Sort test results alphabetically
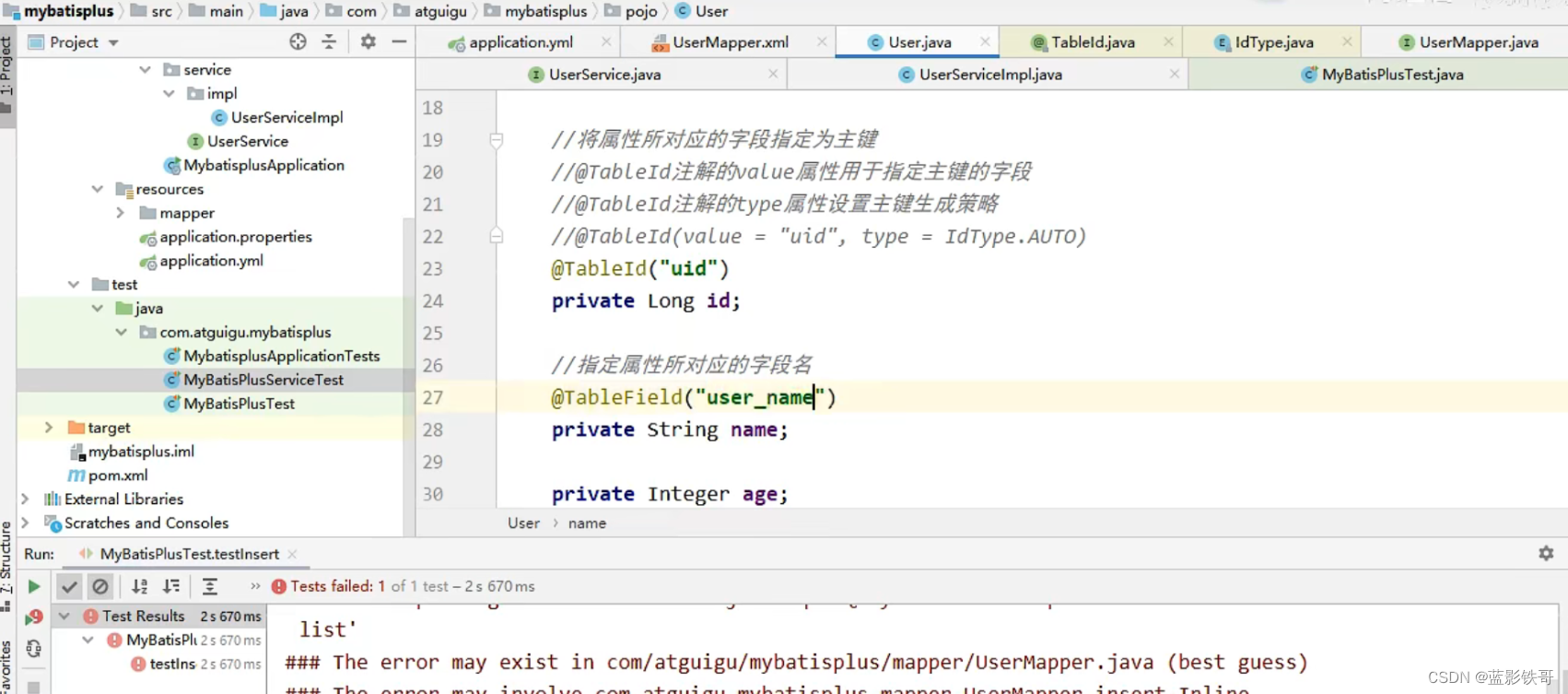The image size is (1568, 694). 140,586
